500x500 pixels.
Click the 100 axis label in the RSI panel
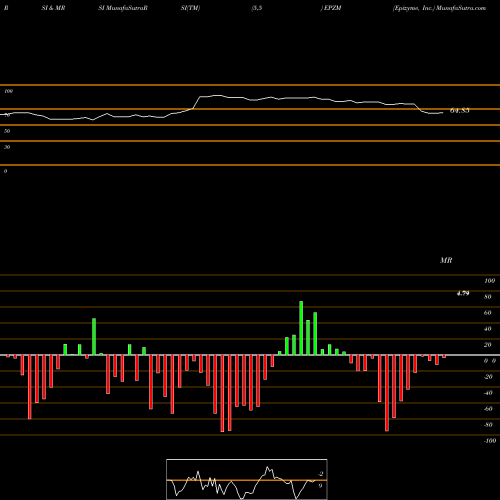8,91
